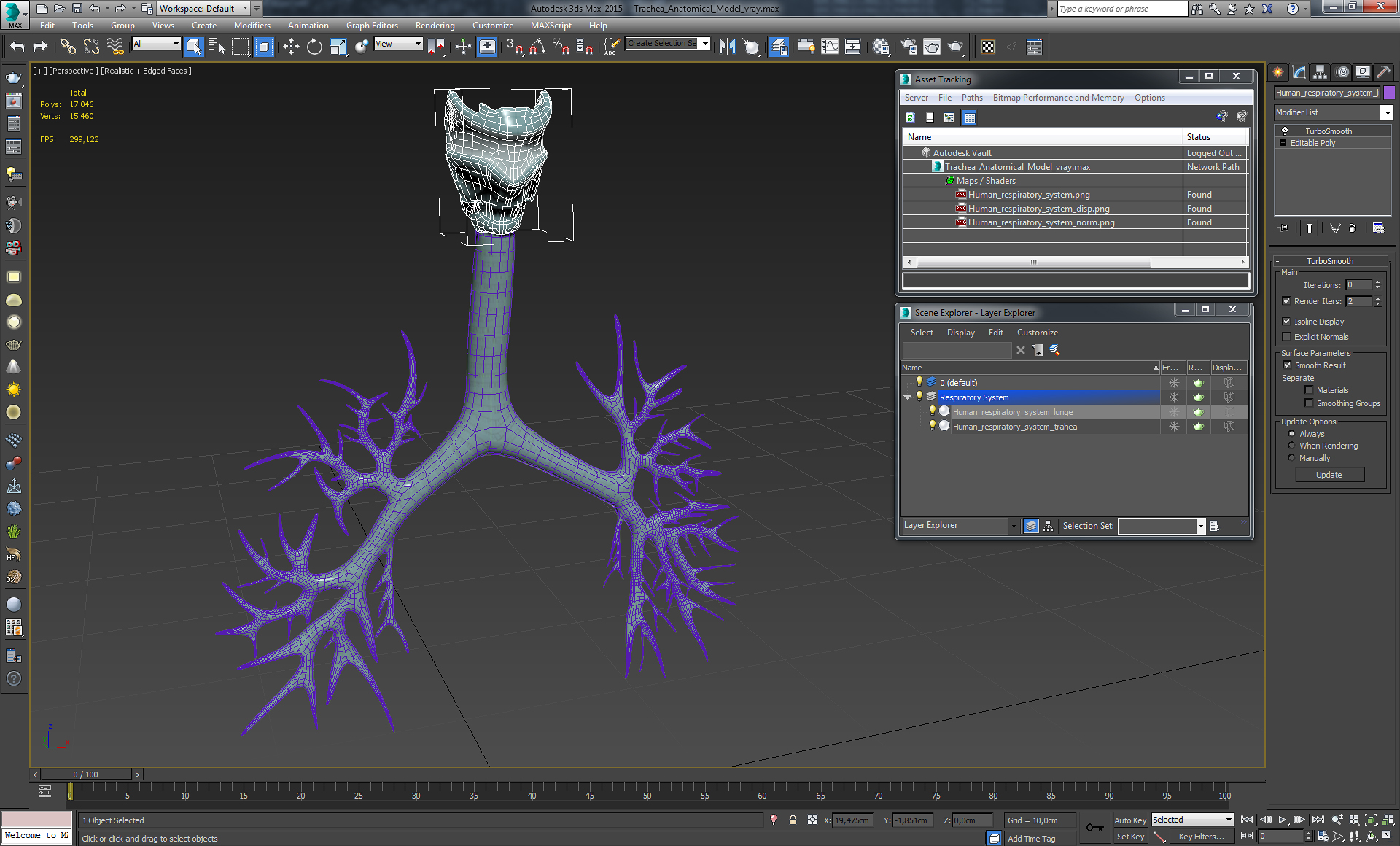Select the When Rendering update option
Viewport: 1400px width, 846px height.
click(1292, 446)
